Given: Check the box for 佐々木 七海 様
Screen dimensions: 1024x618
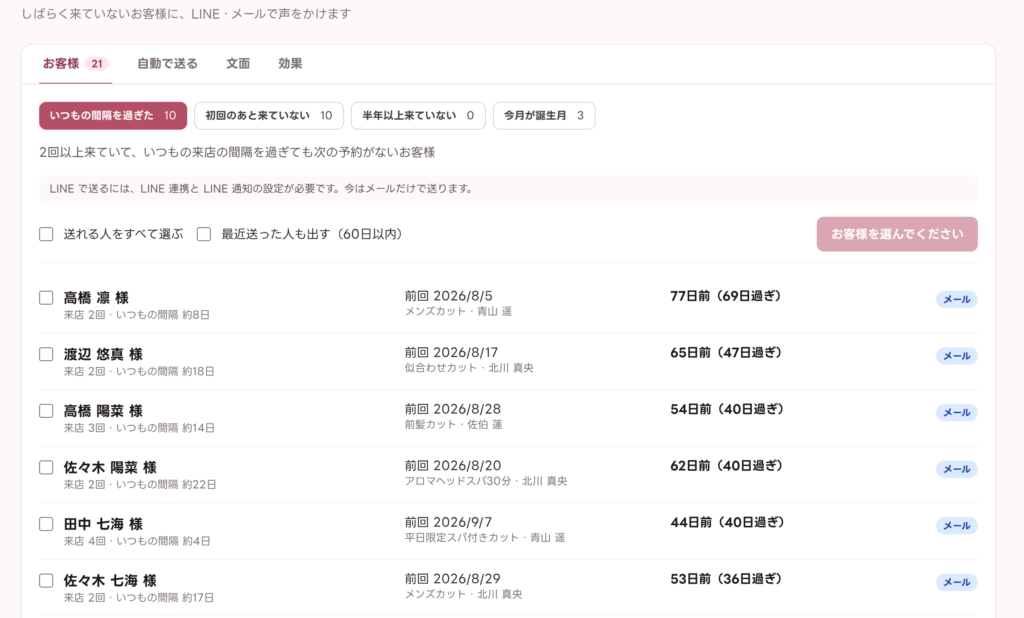Looking at the screenshot, I should tap(46, 581).
